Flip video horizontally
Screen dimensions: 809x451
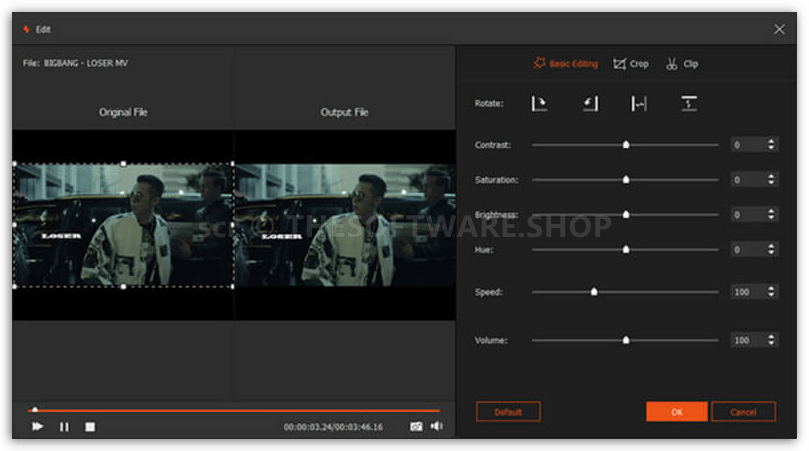coord(639,104)
